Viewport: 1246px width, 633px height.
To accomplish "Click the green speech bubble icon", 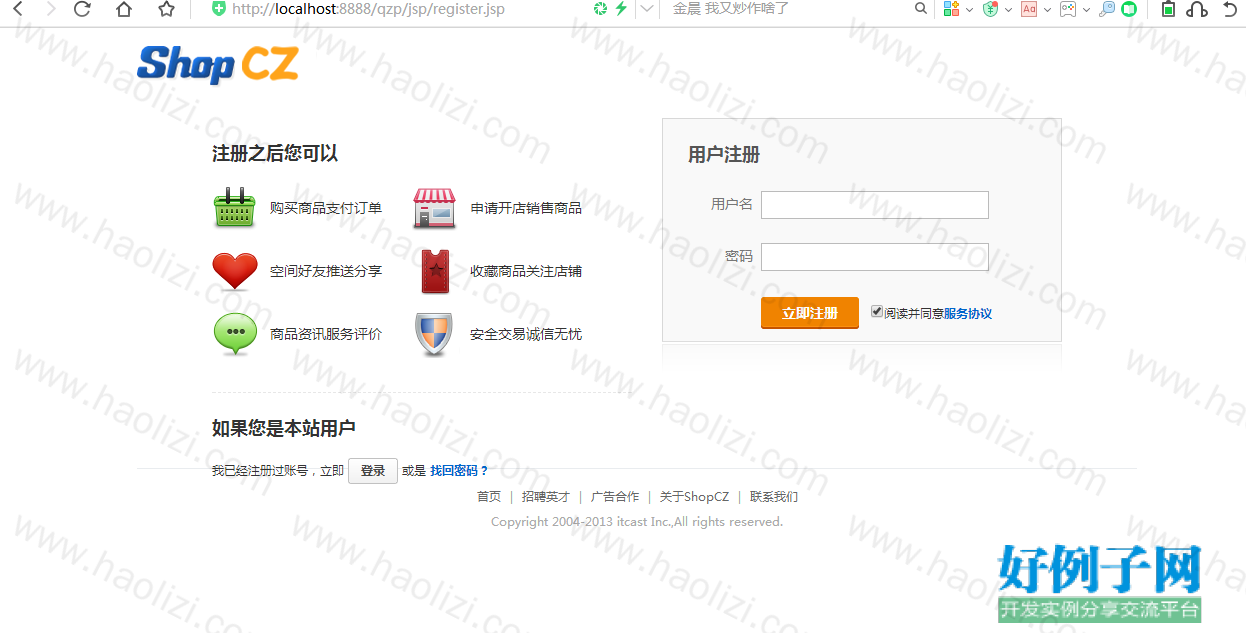I will click(235, 334).
